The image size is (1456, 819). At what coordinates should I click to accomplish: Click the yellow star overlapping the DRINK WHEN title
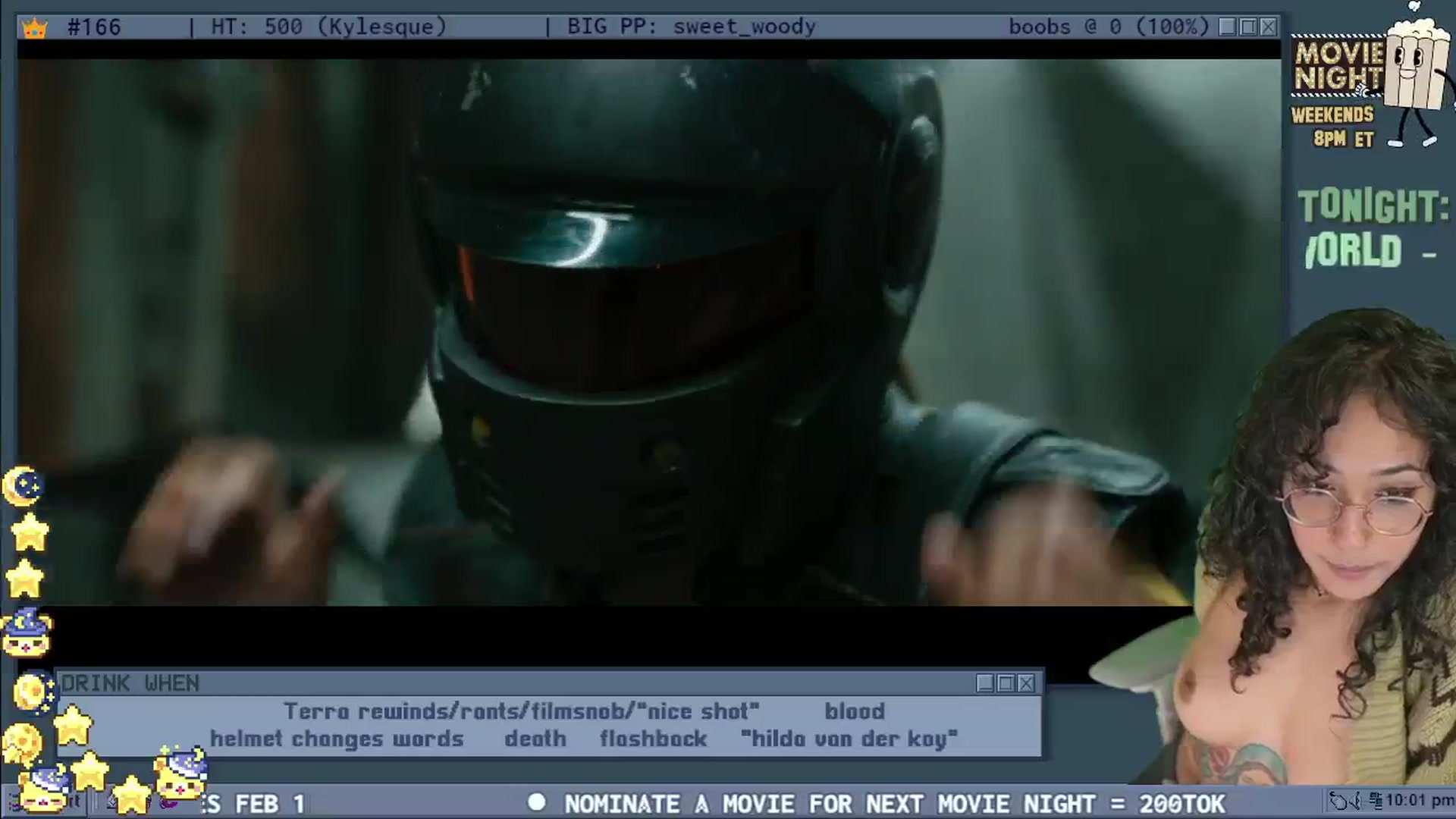(73, 725)
